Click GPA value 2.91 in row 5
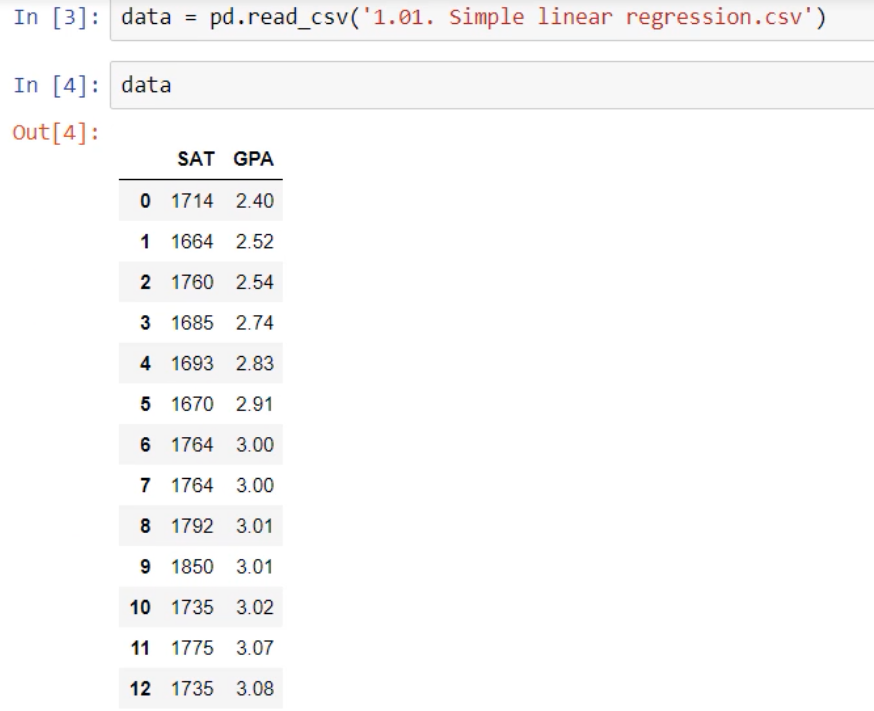This screenshot has width=874, height=711. click(255, 407)
